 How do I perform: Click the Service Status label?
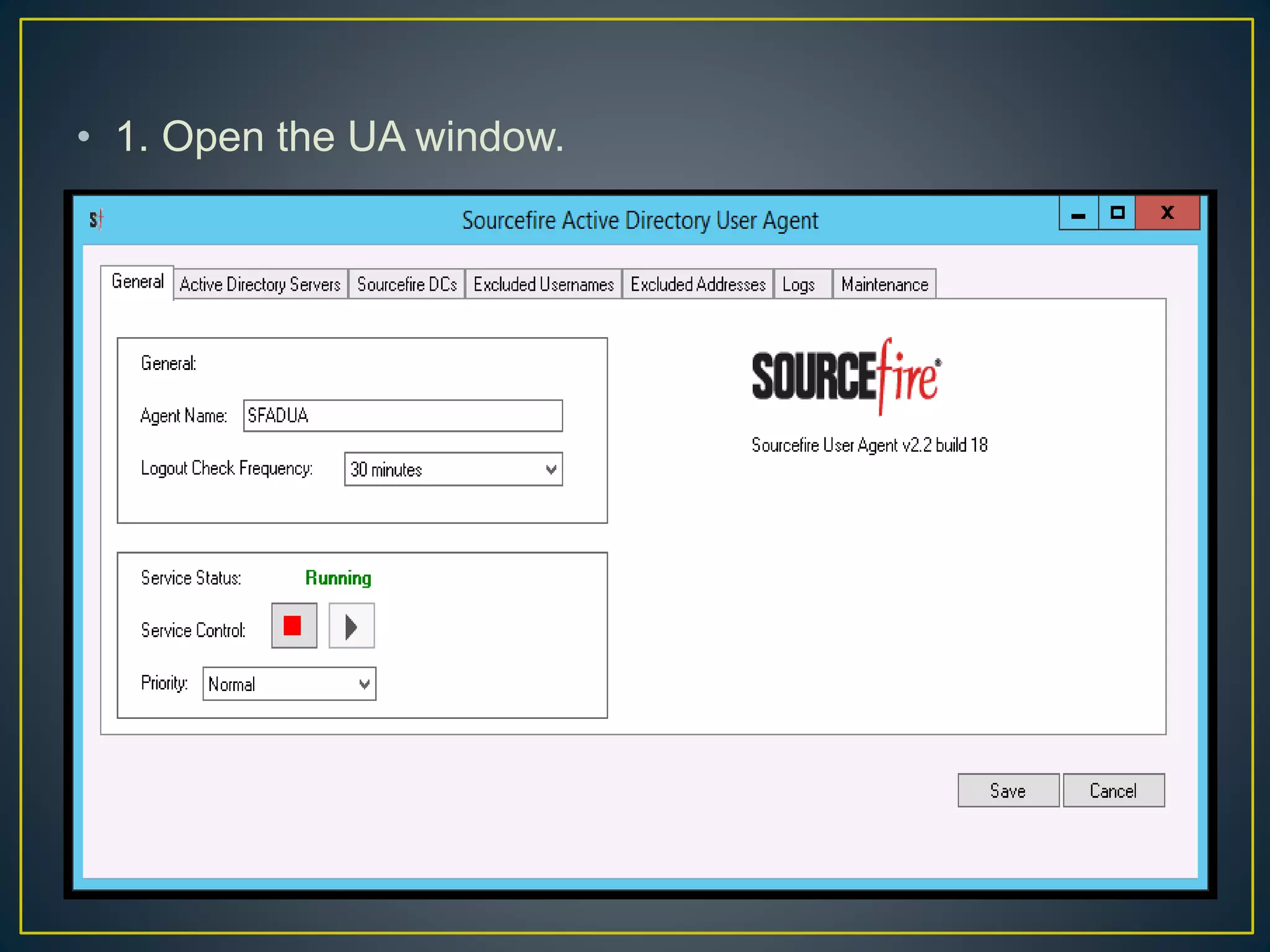191,578
